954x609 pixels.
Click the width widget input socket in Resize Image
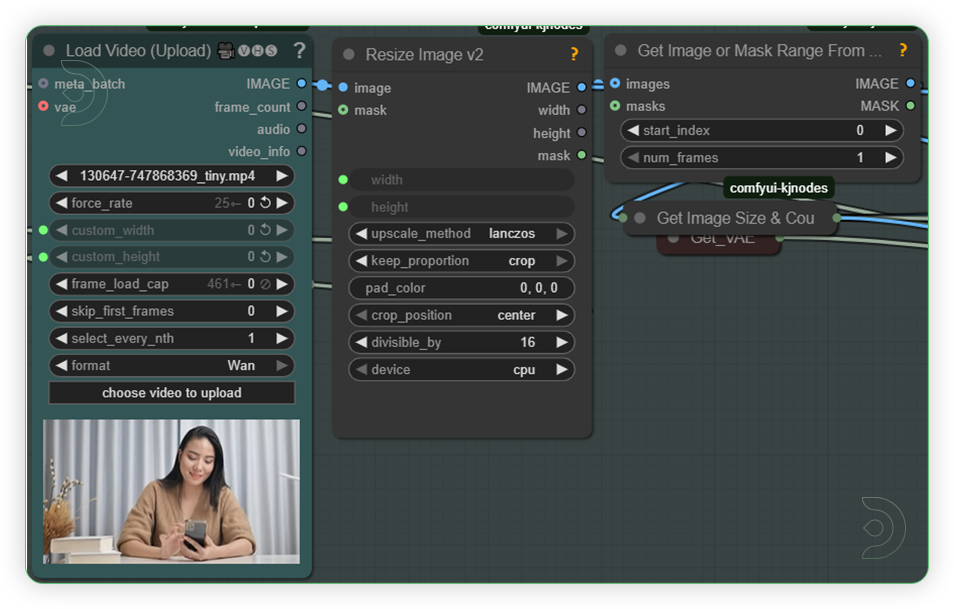[343, 179]
